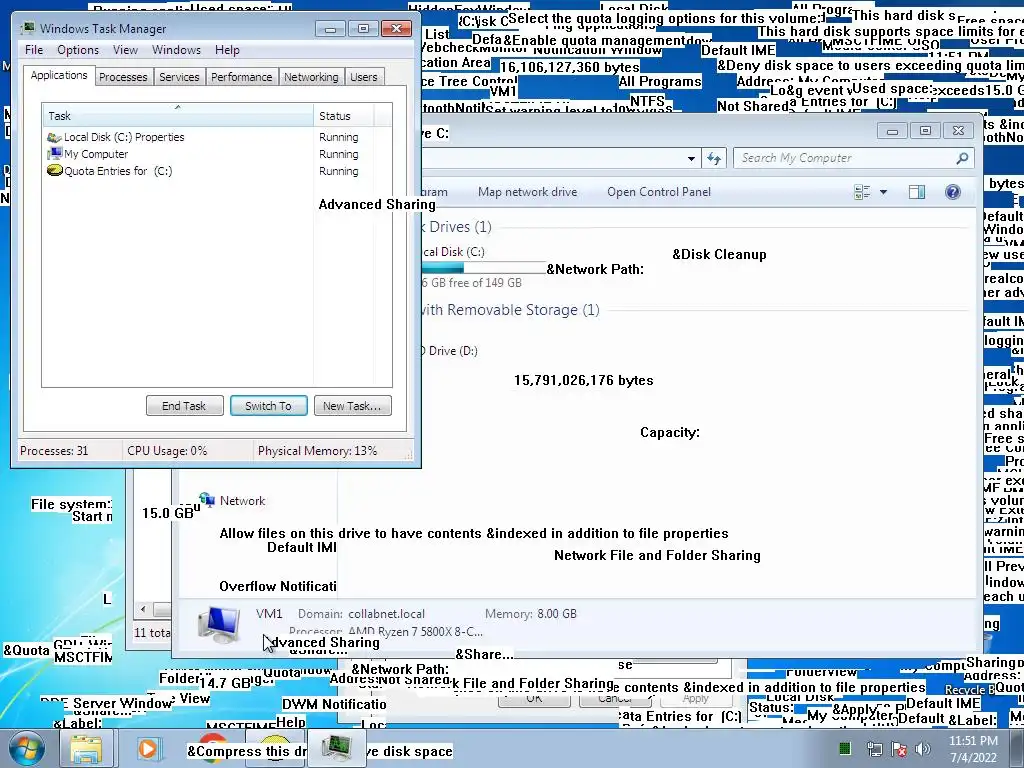The width and height of the screenshot is (1024, 768).
Task: Switch to the Services tab
Action: (179, 77)
